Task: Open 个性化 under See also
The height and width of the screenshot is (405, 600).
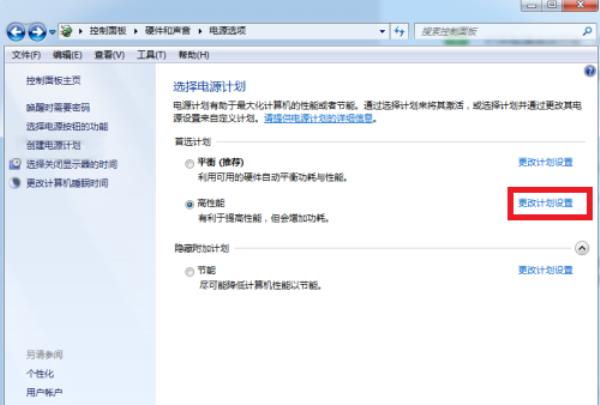Action: tap(40, 374)
